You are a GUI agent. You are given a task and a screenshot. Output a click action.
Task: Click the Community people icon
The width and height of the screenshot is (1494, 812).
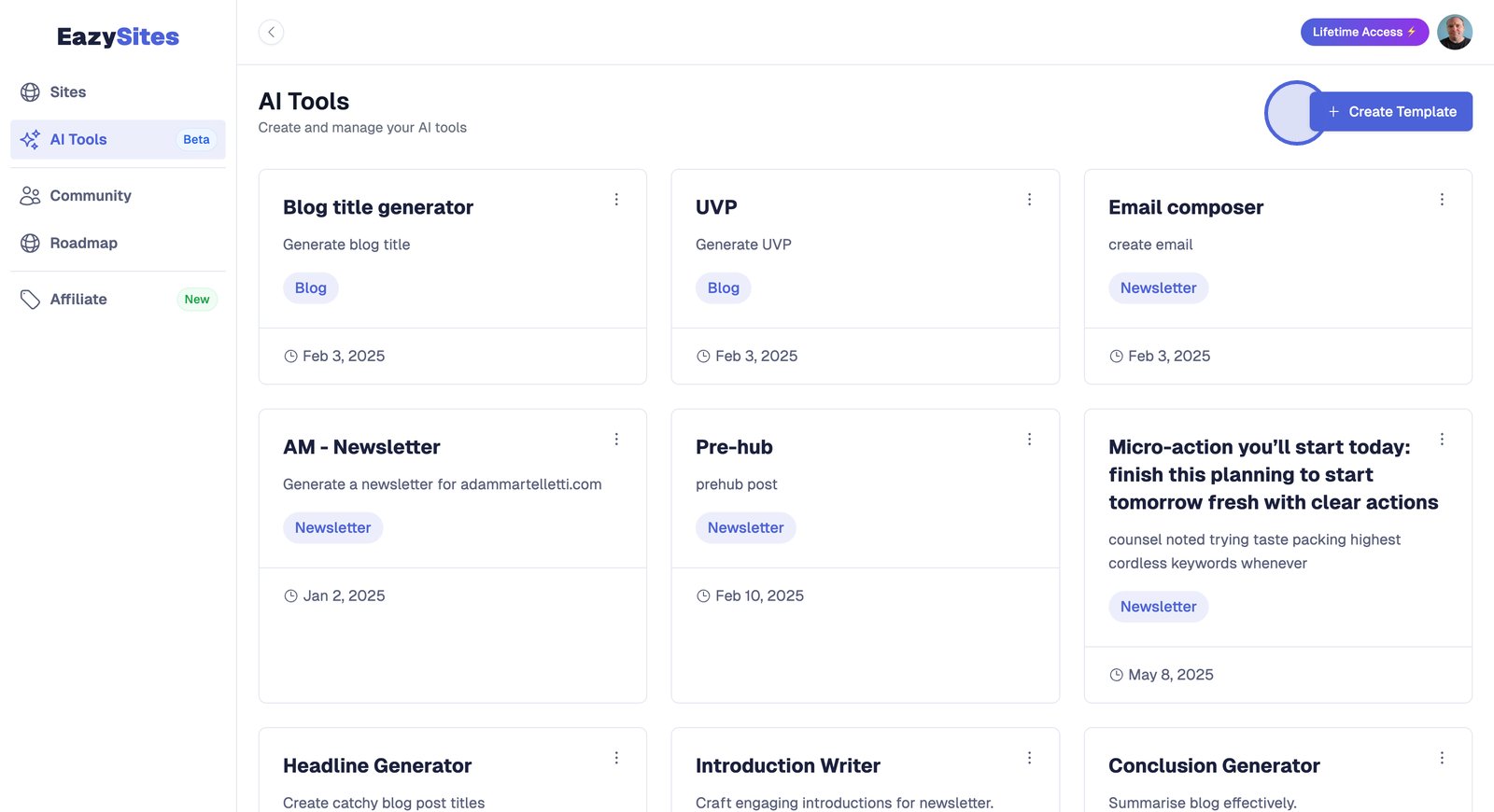point(30,196)
